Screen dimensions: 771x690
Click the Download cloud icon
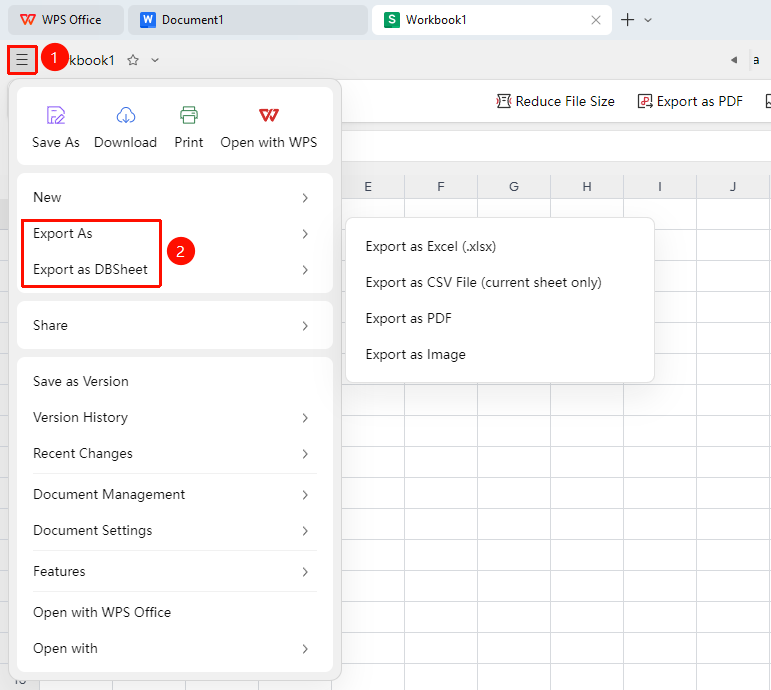coord(126,115)
